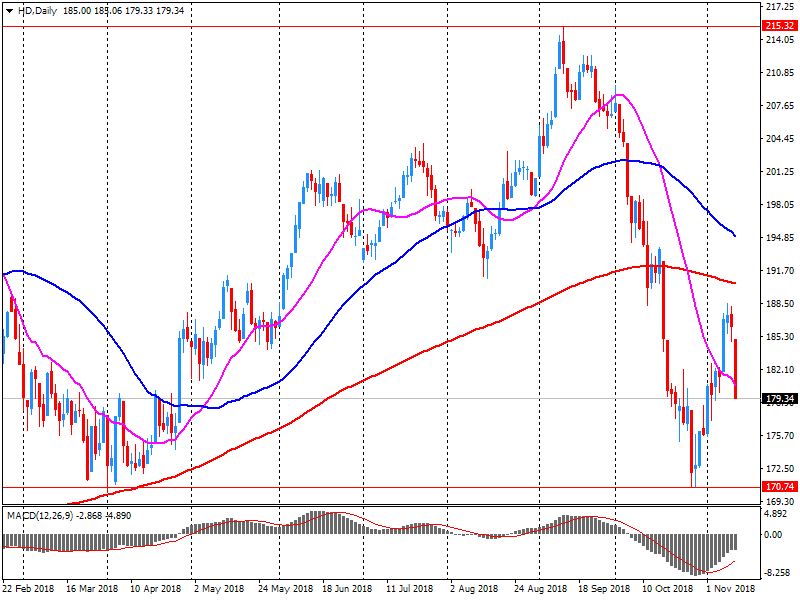Image resolution: width=800 pixels, height=600 pixels.
Task: Select the MACD scale value -8.258
Action: 777,573
